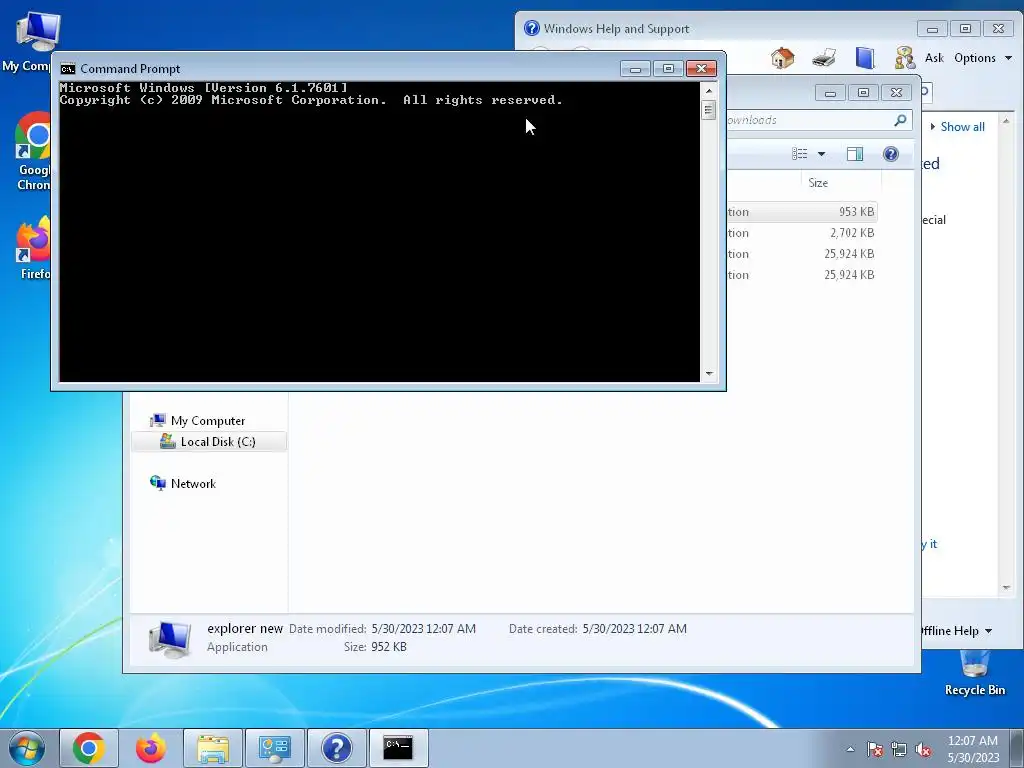Open the Recycle Bin desktop icon

click(974, 673)
